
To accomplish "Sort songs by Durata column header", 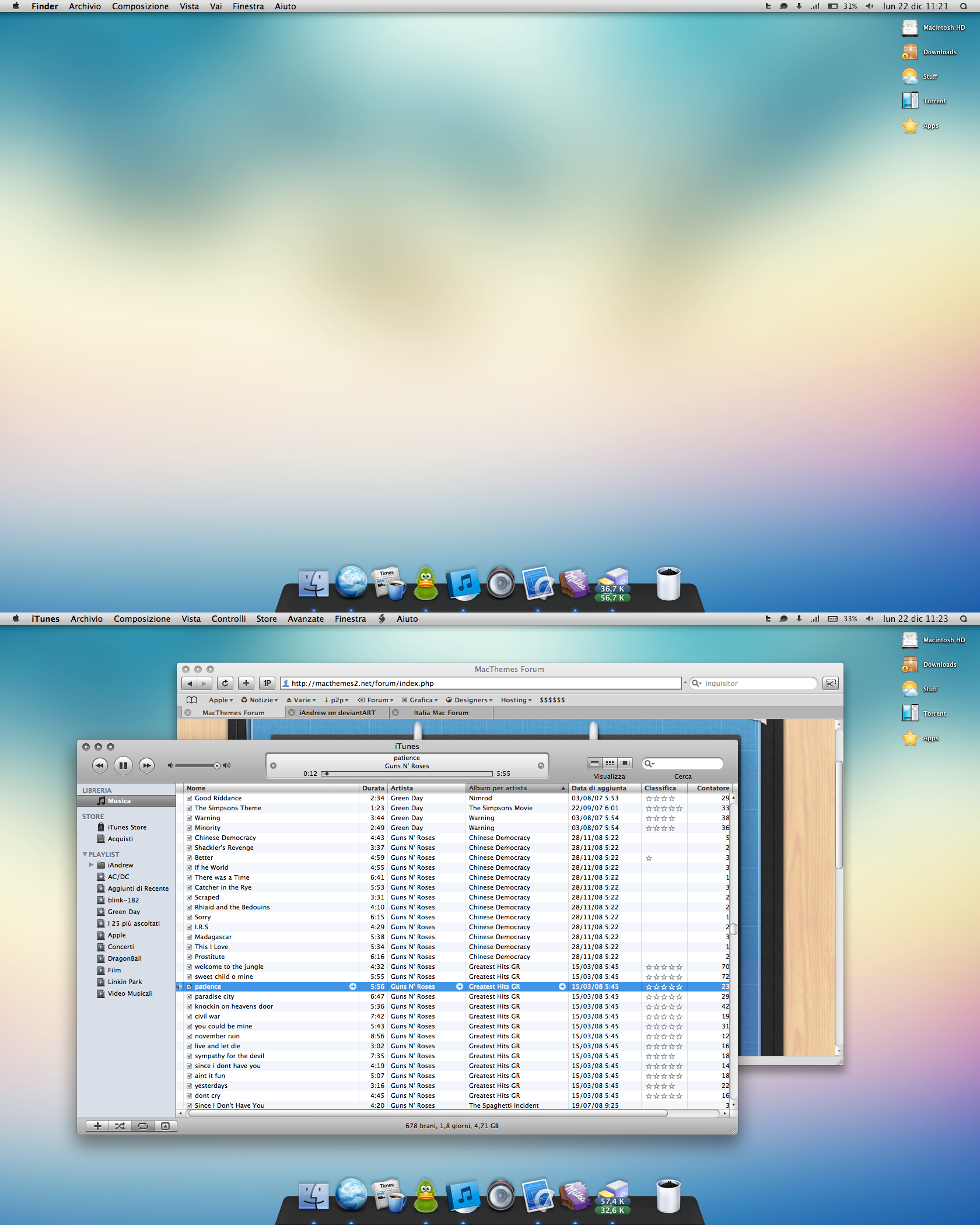I will pyautogui.click(x=373, y=788).
